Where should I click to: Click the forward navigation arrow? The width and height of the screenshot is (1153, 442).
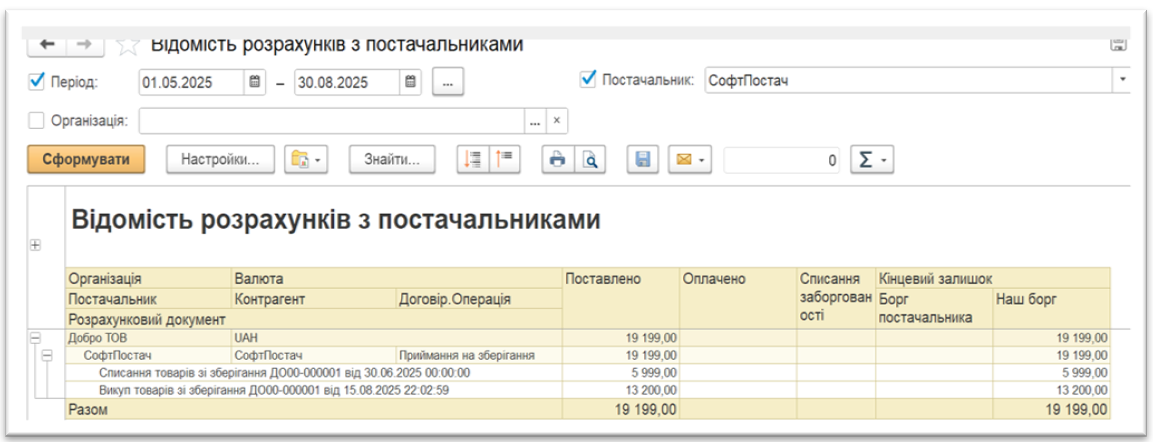[x=84, y=45]
